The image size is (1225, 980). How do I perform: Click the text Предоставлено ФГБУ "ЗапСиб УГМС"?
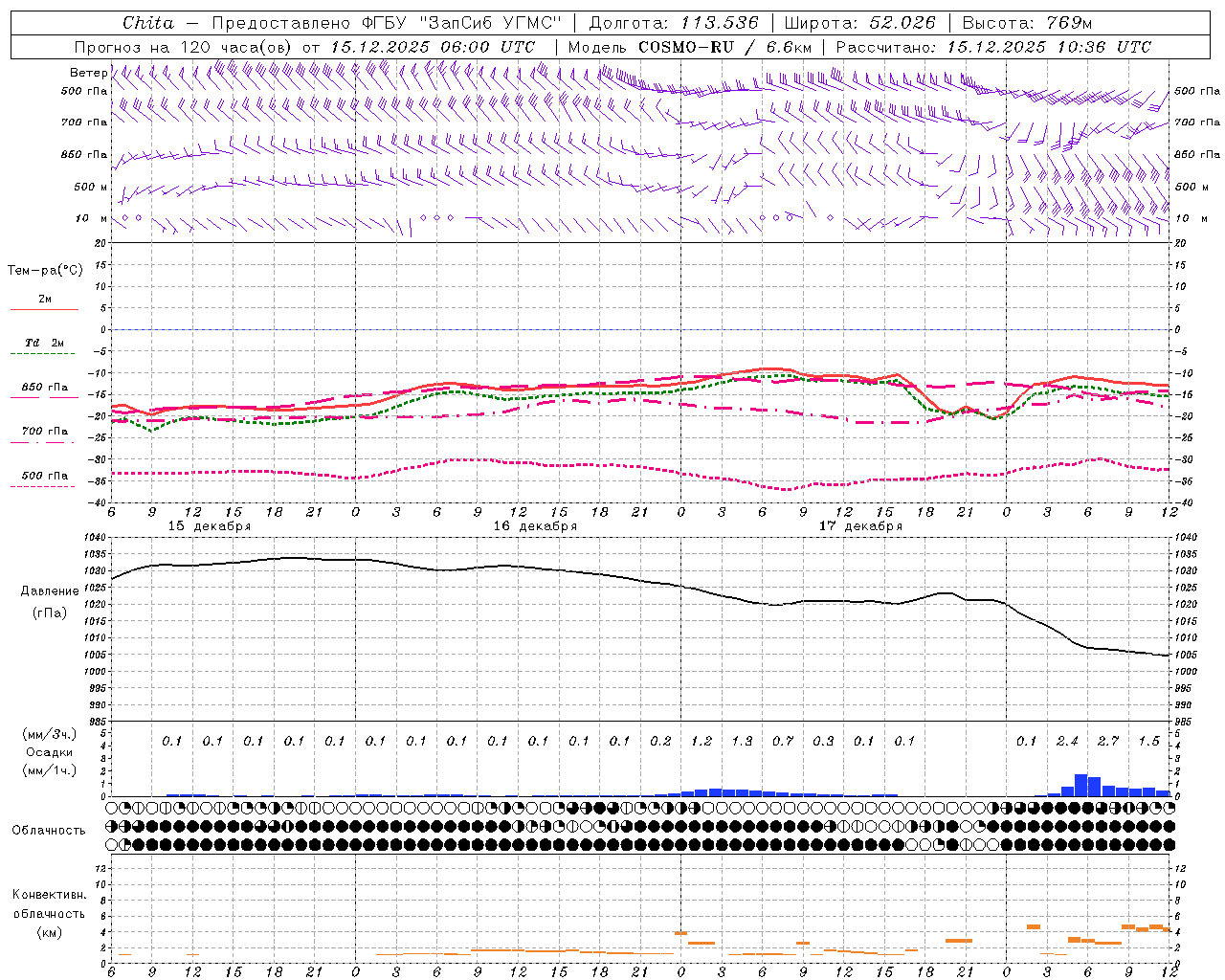386,23
